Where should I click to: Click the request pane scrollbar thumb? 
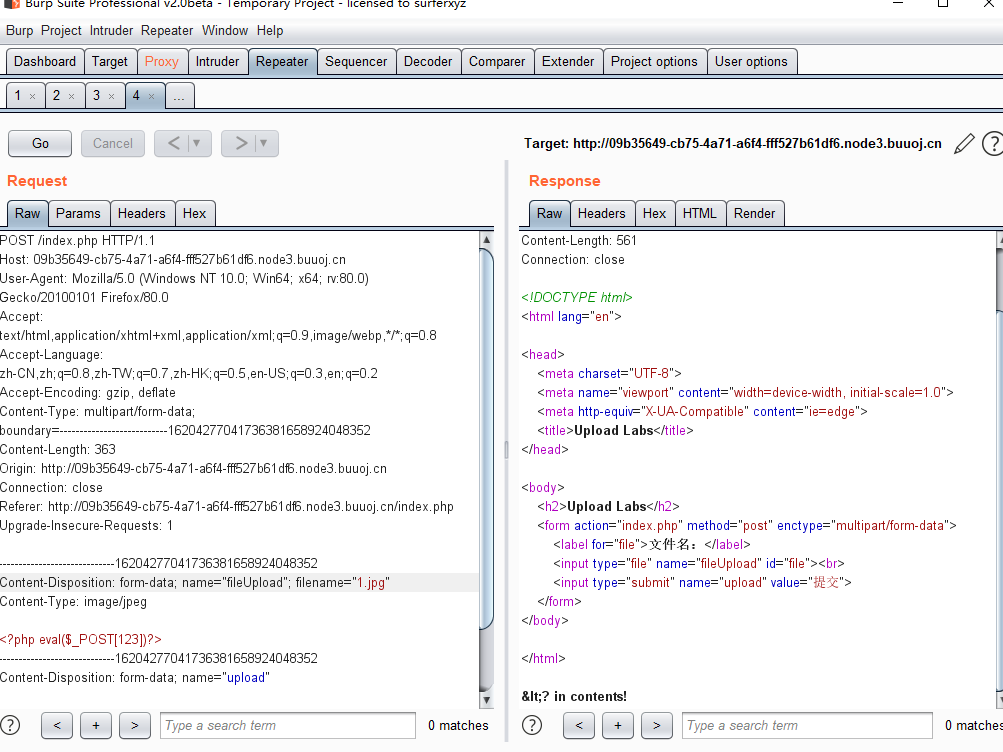[486, 440]
